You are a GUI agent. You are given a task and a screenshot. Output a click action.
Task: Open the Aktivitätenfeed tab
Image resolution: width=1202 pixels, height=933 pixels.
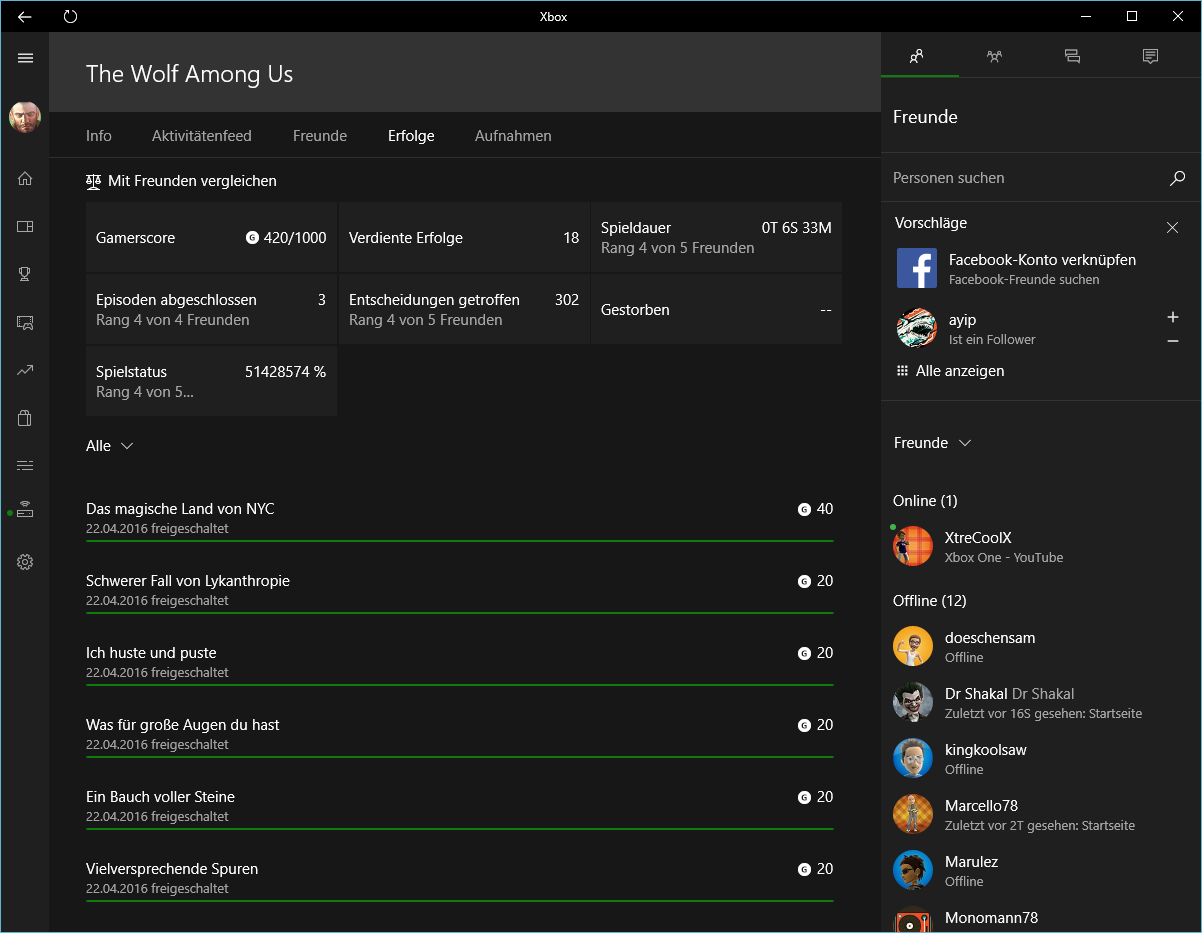point(202,136)
